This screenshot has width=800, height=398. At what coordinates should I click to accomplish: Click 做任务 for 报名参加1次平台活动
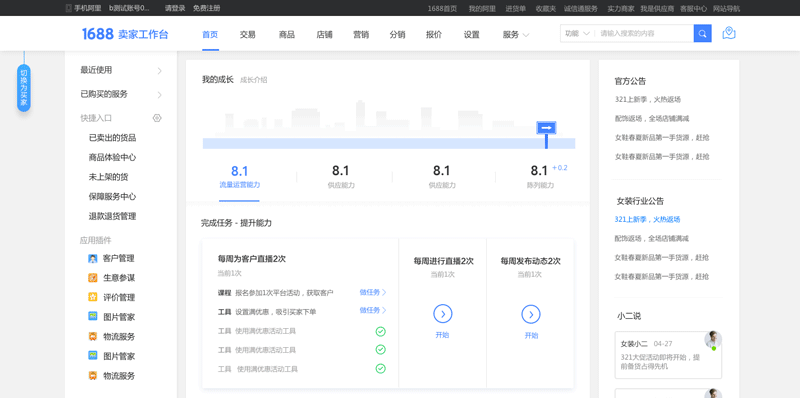[373, 292]
